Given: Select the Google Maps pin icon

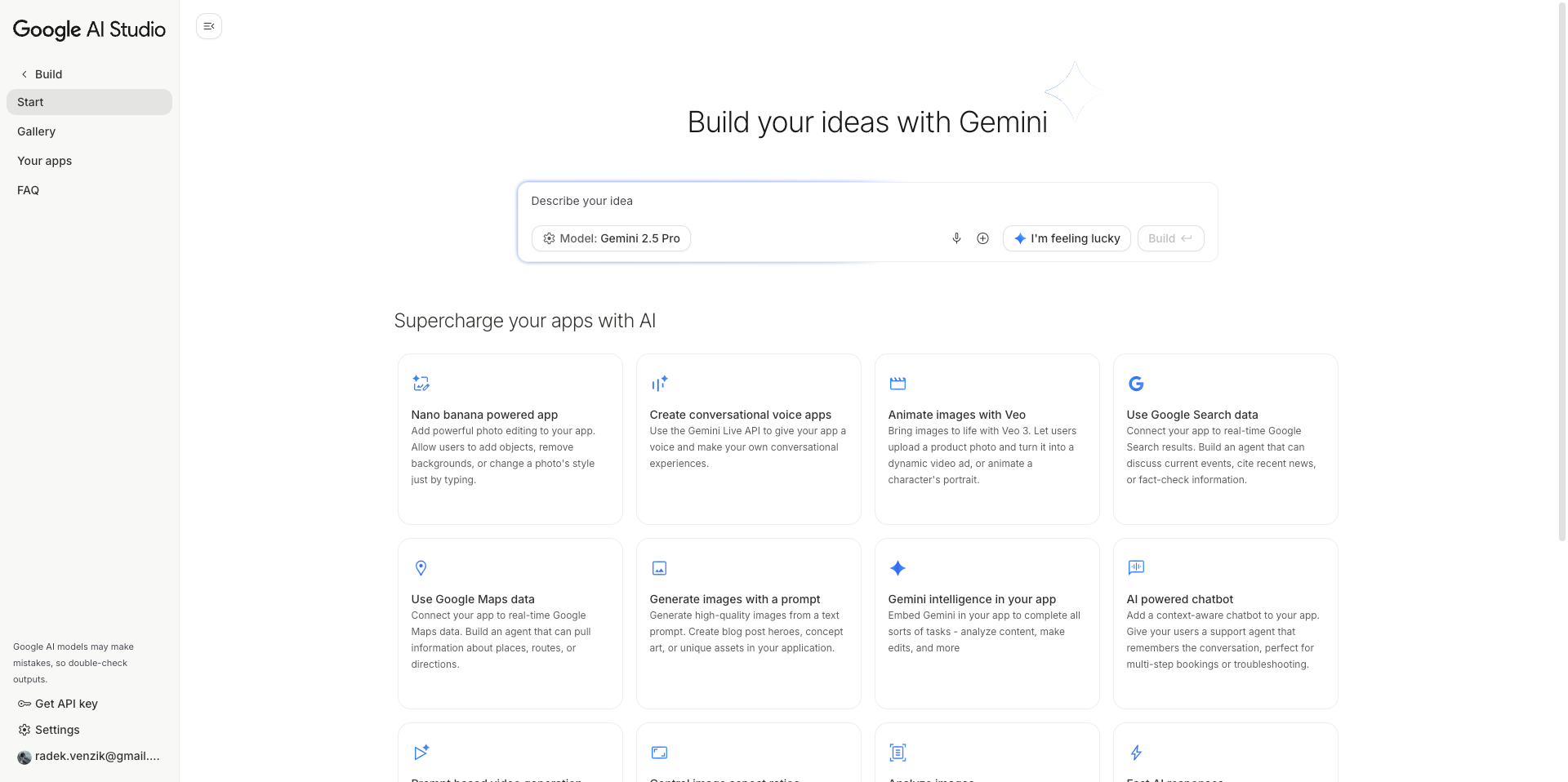Looking at the screenshot, I should tap(421, 567).
